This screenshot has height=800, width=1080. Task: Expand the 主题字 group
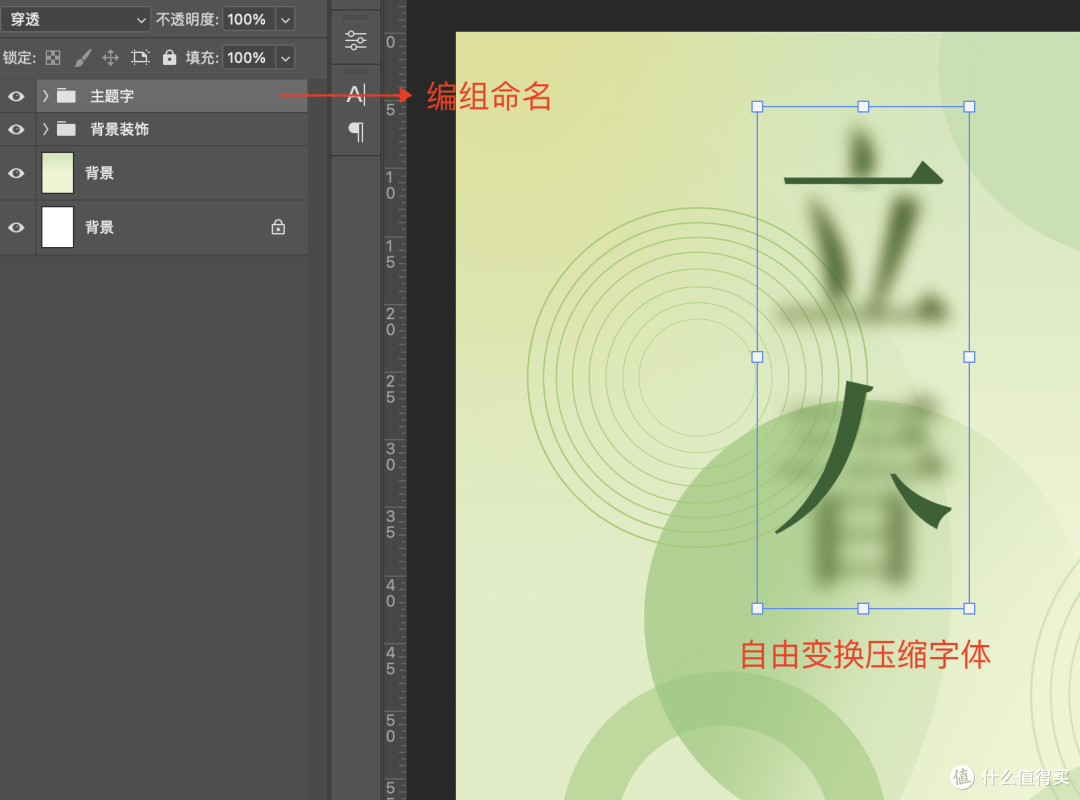45,96
